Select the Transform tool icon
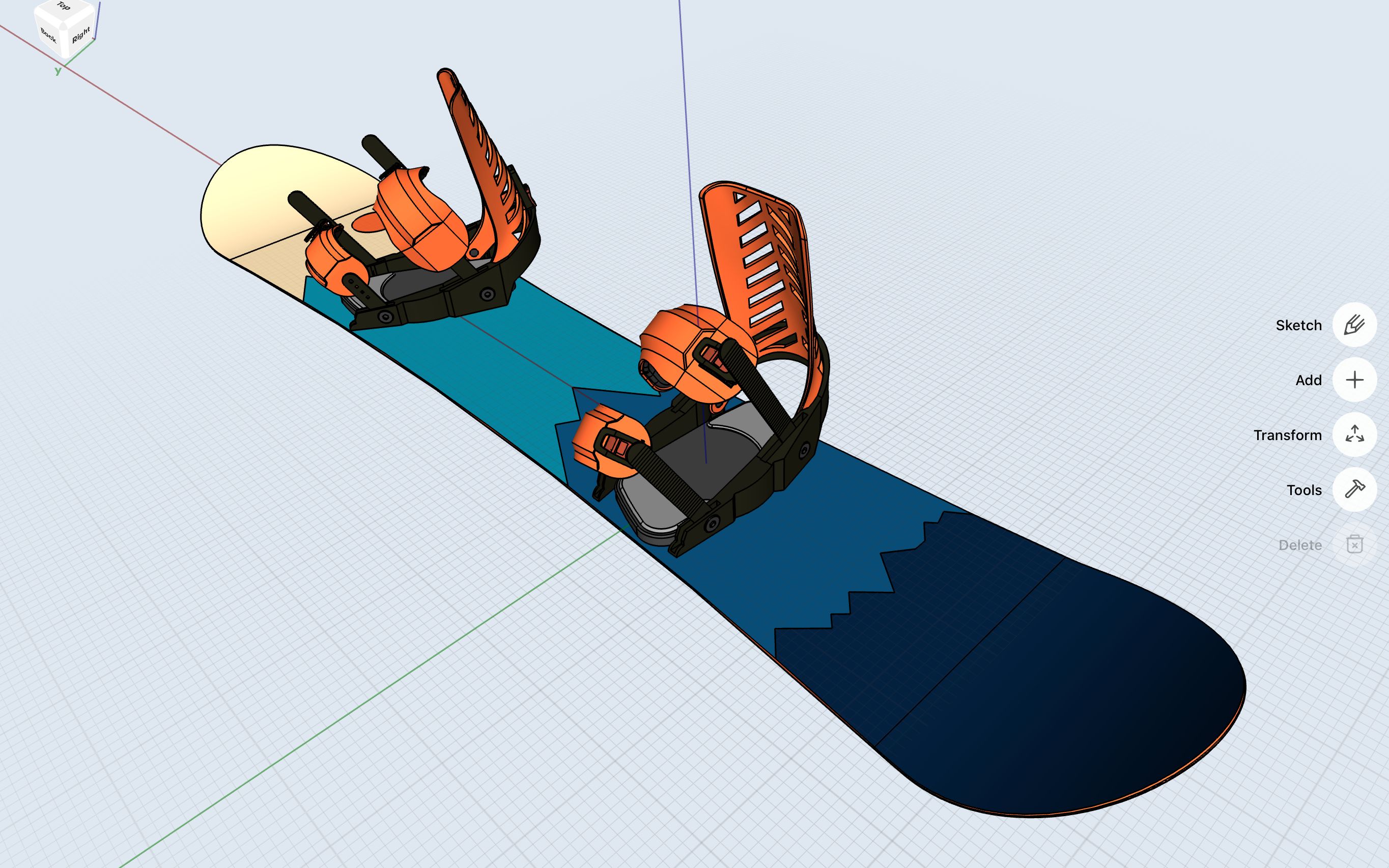Screen dimensions: 1389x868 1354,435
